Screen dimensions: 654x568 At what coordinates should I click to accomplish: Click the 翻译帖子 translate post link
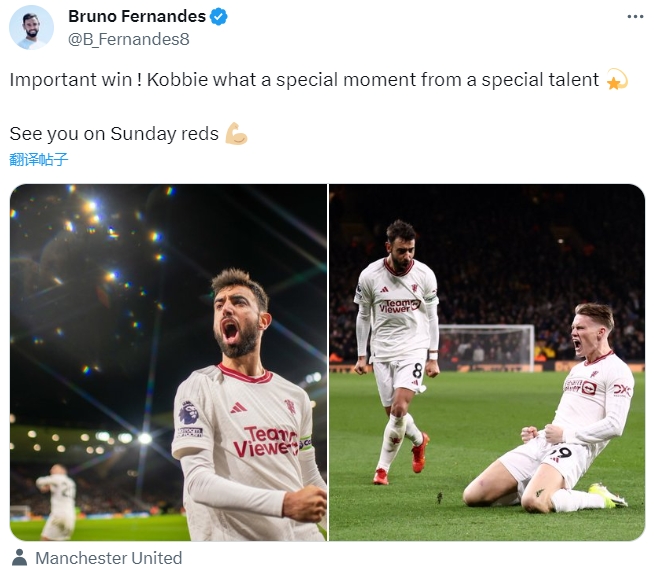click(38, 159)
